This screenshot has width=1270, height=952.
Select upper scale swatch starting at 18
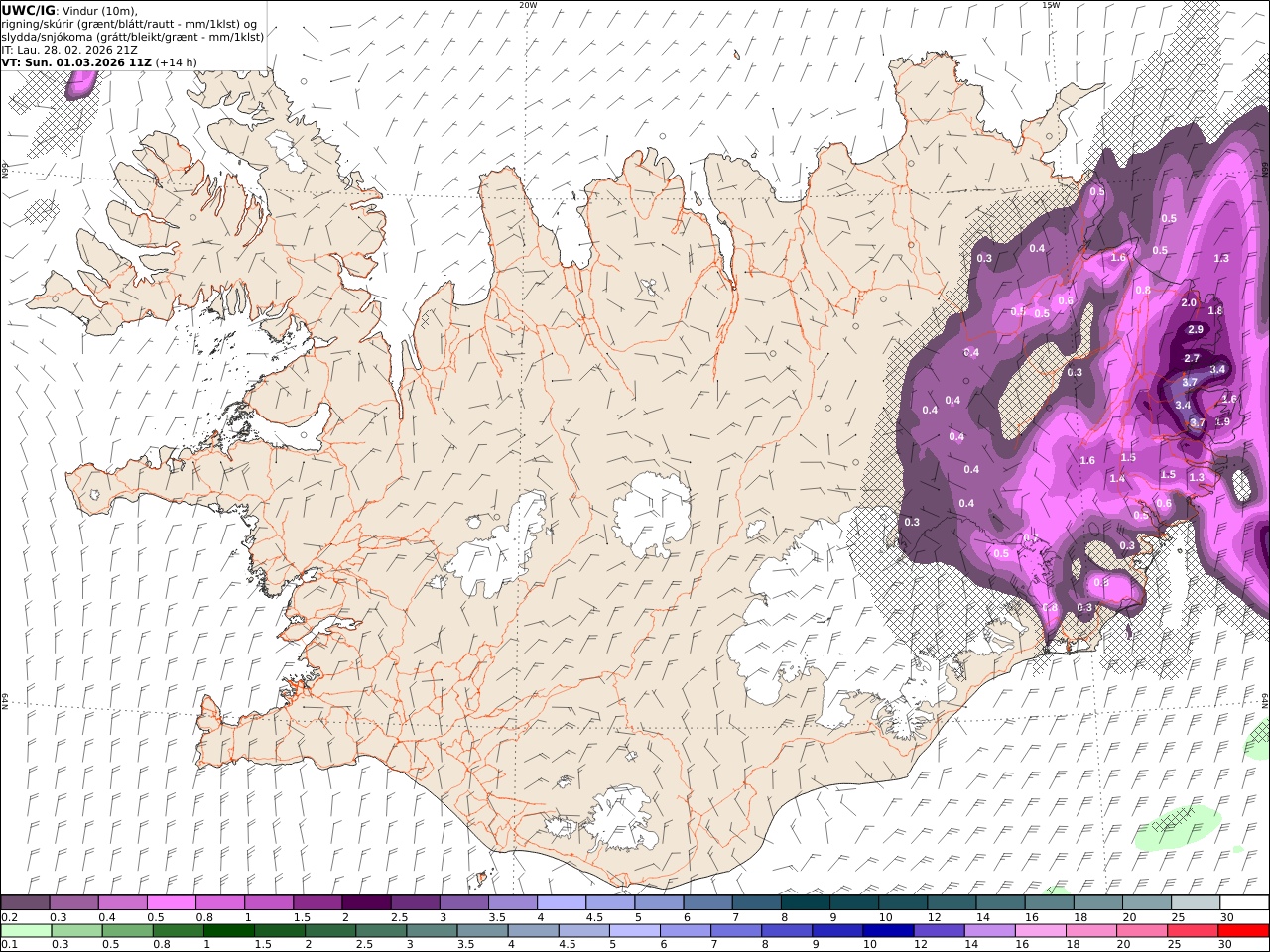tap(1099, 903)
